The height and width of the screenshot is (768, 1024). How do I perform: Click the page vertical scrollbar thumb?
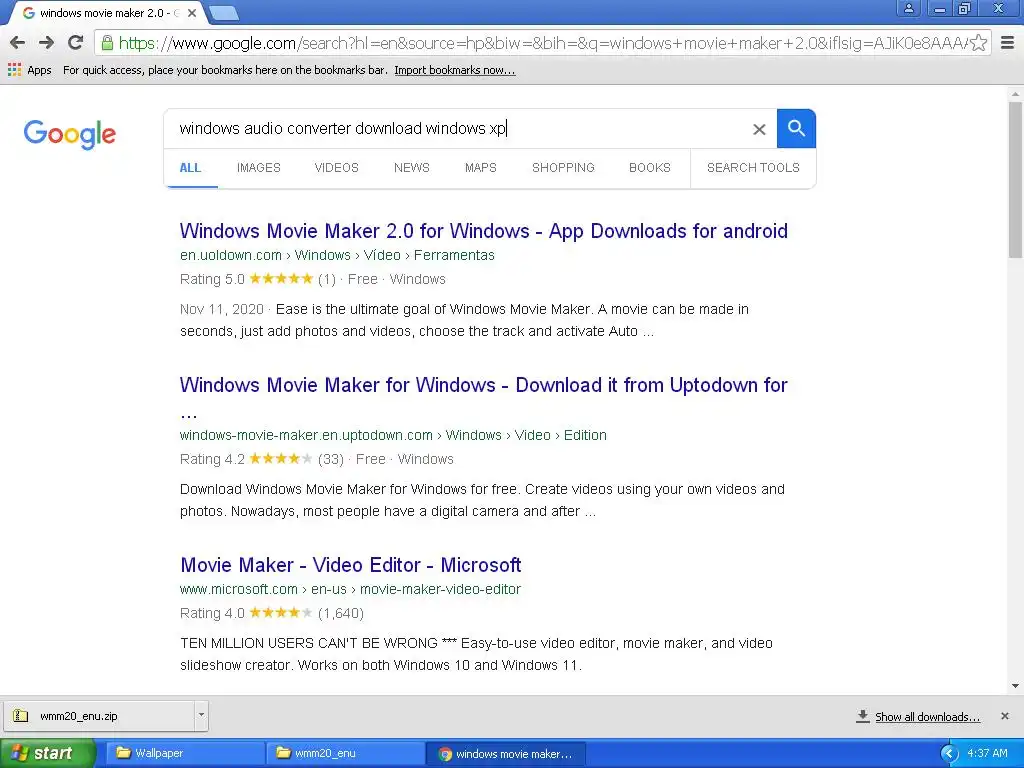tap(1015, 180)
